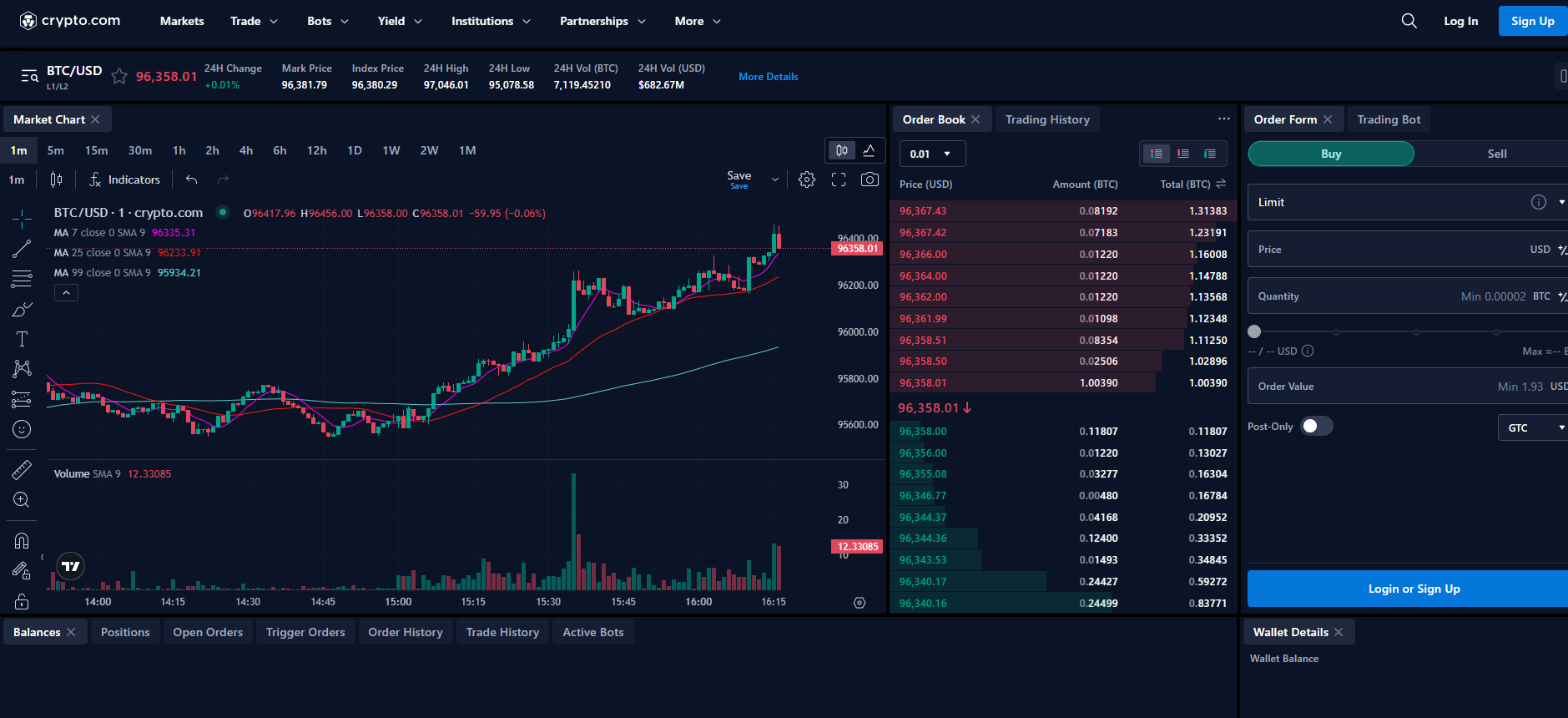Toggle the lock all drawings tool

pyautogui.click(x=22, y=571)
